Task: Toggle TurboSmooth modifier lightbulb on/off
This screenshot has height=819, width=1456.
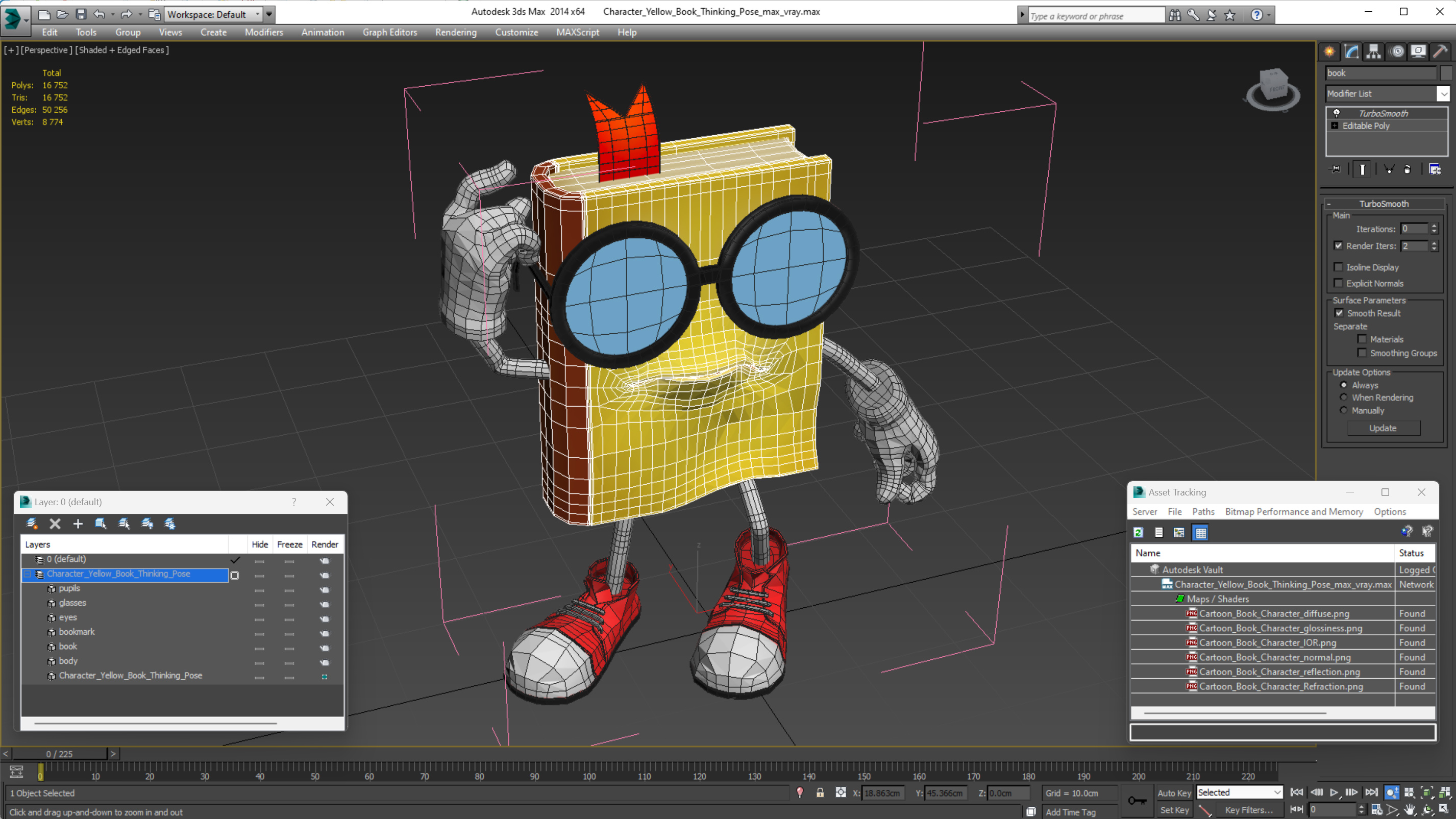Action: pyautogui.click(x=1337, y=113)
